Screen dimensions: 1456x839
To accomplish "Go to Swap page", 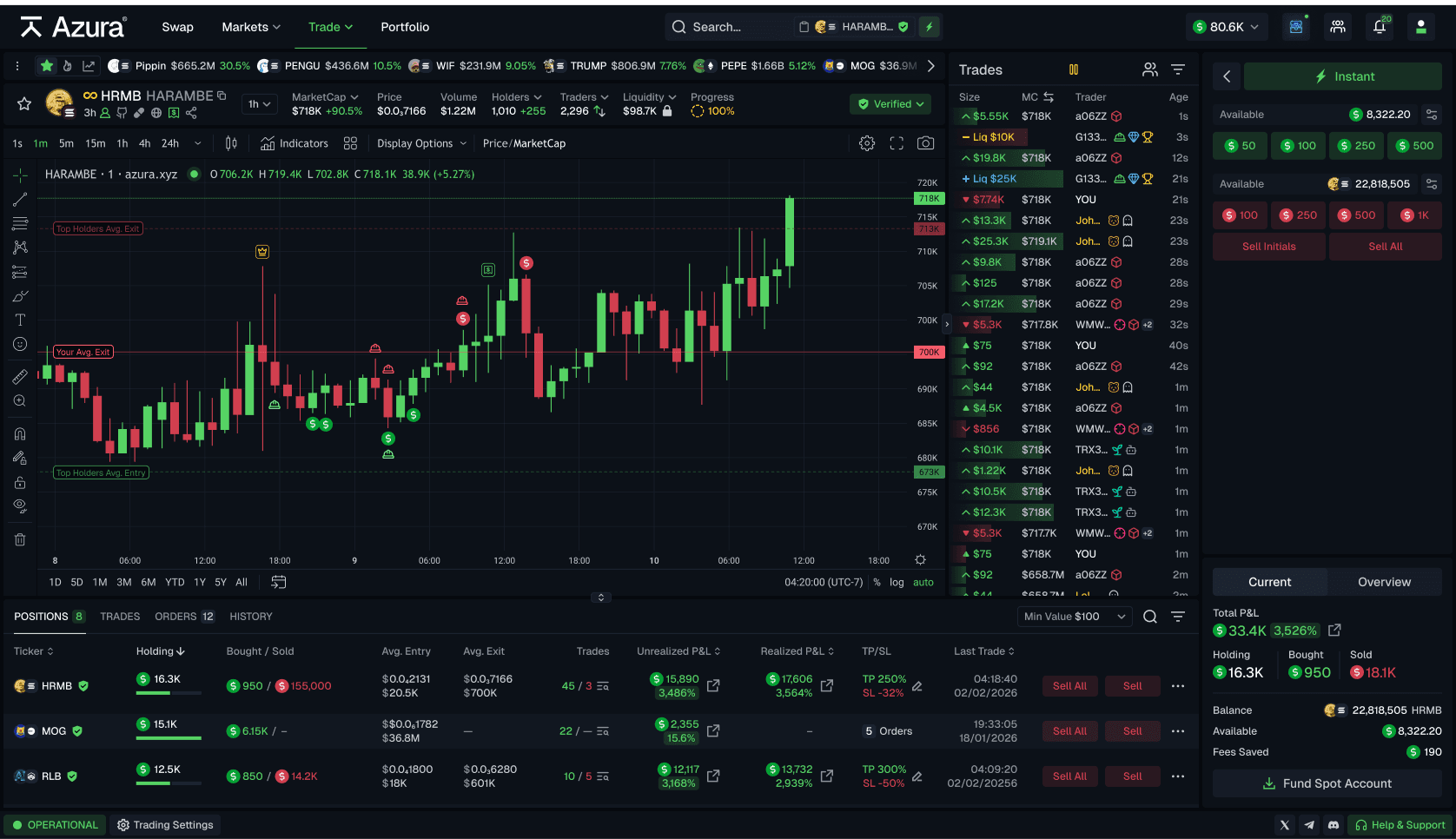I will click(x=177, y=27).
